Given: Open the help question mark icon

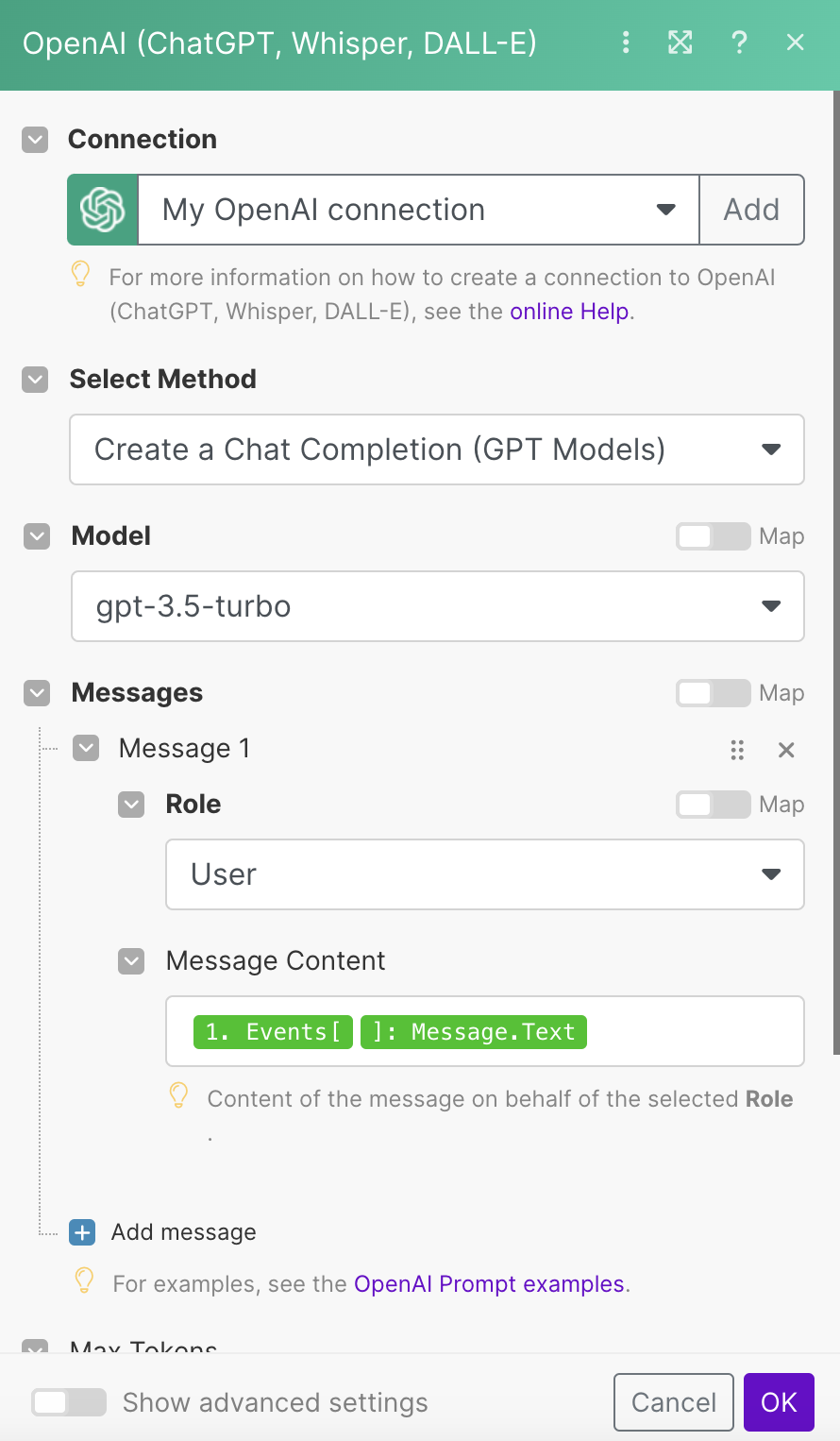Looking at the screenshot, I should coord(739,42).
